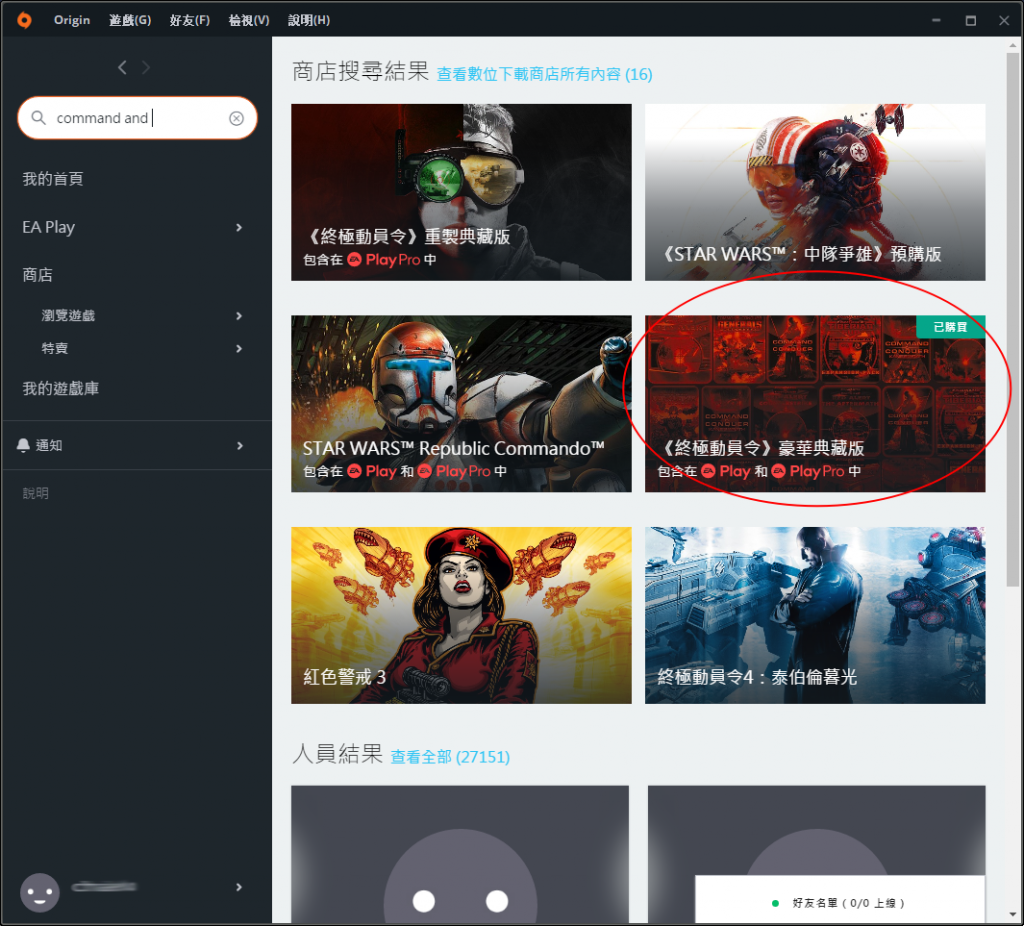The width and height of the screenshot is (1024, 926).
Task: Close the Origin window
Action: pos(1004,20)
